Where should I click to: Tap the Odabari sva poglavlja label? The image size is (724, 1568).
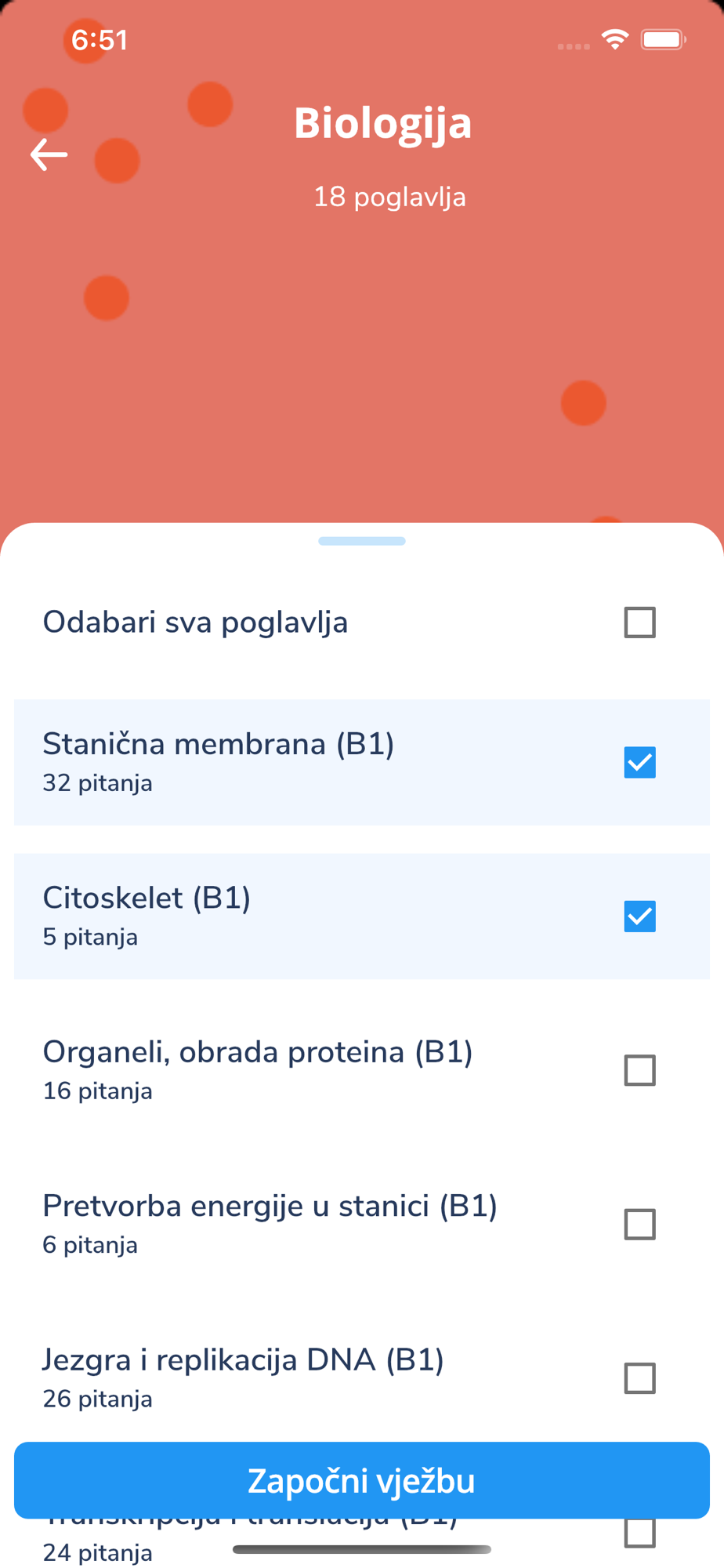(x=195, y=622)
